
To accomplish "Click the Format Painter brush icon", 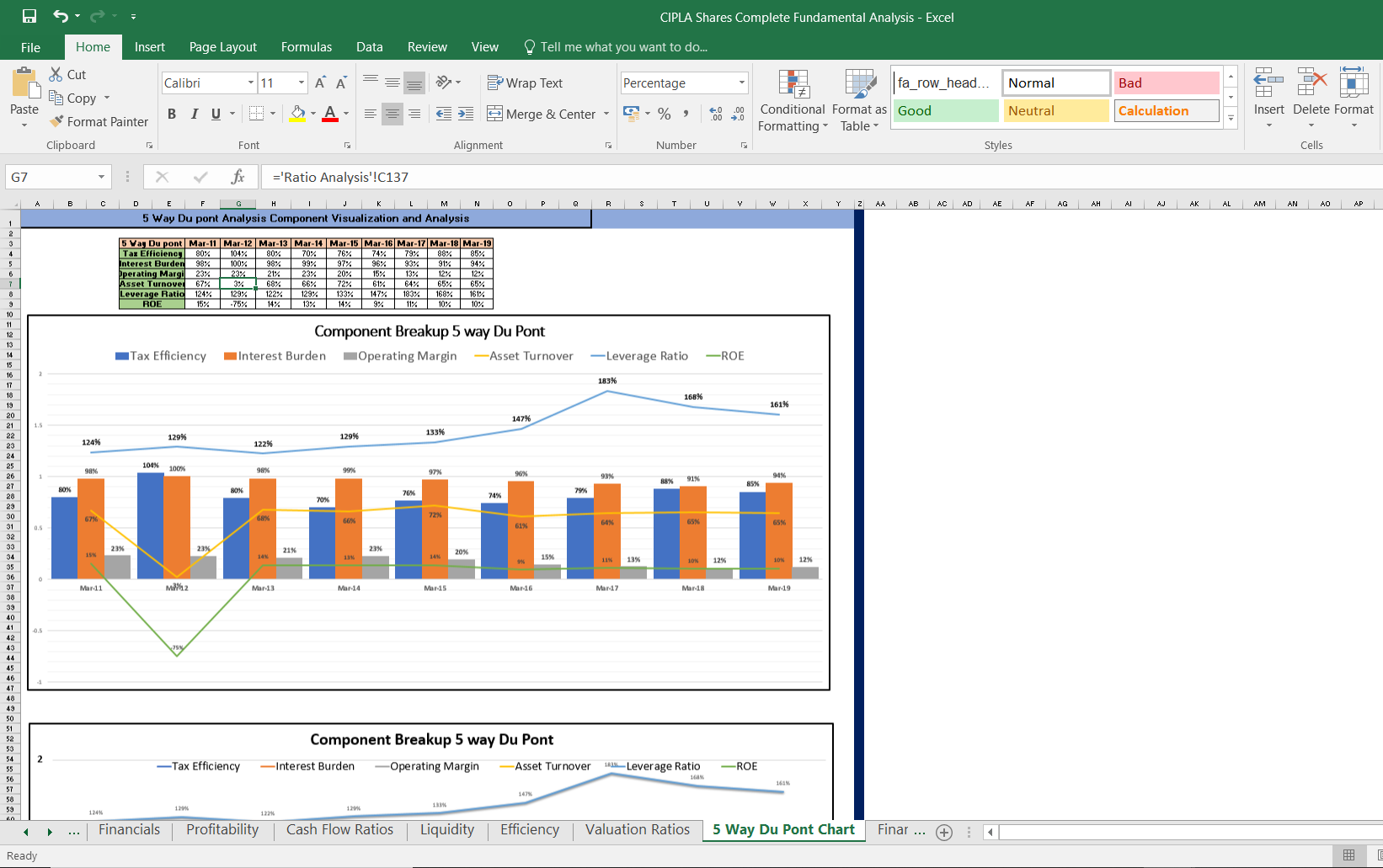I will coord(56,122).
